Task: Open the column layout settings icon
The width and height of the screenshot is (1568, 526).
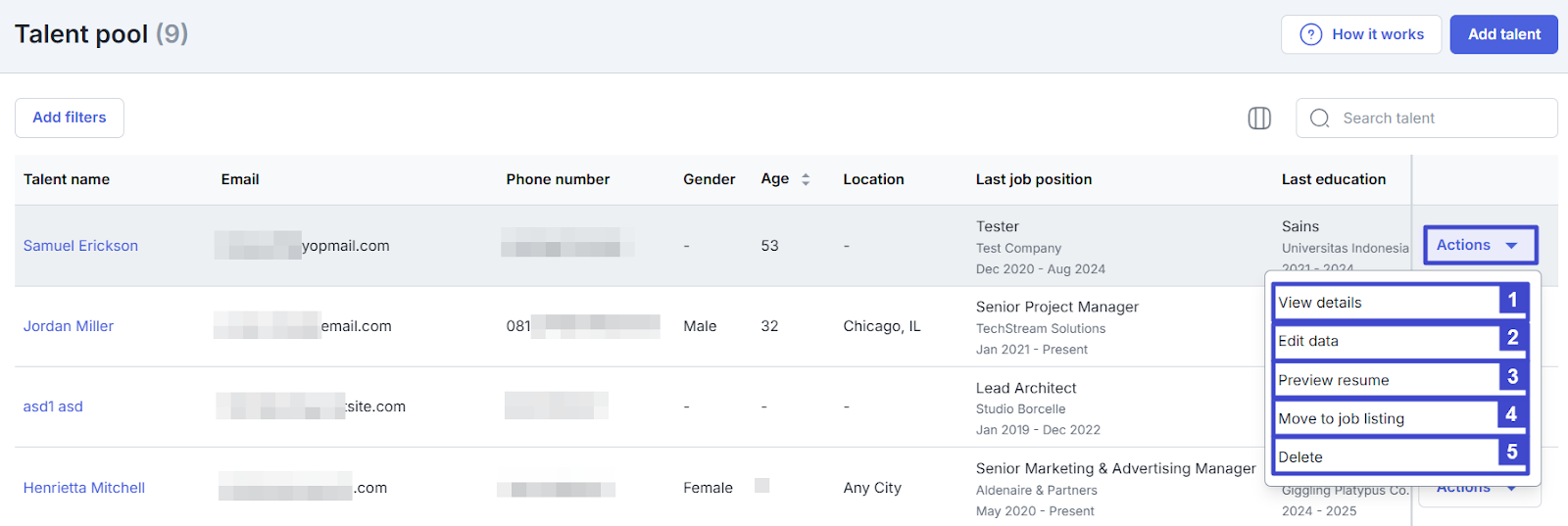Action: [1259, 119]
